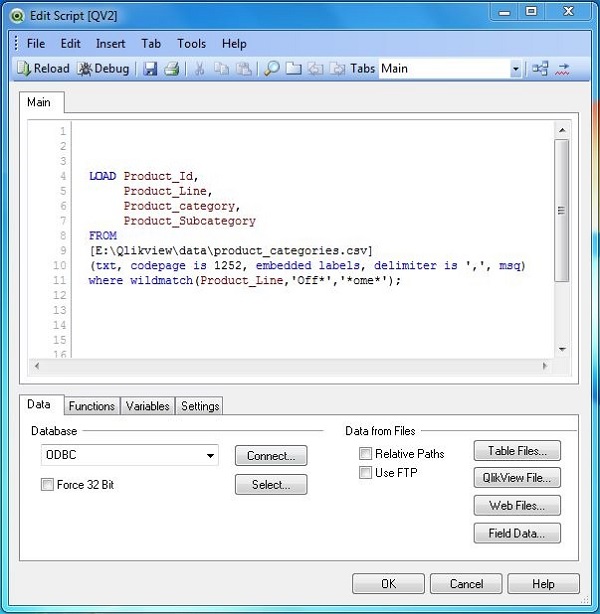Image resolution: width=600 pixels, height=614 pixels.
Task: Click the Web Files... button
Action: [517, 506]
